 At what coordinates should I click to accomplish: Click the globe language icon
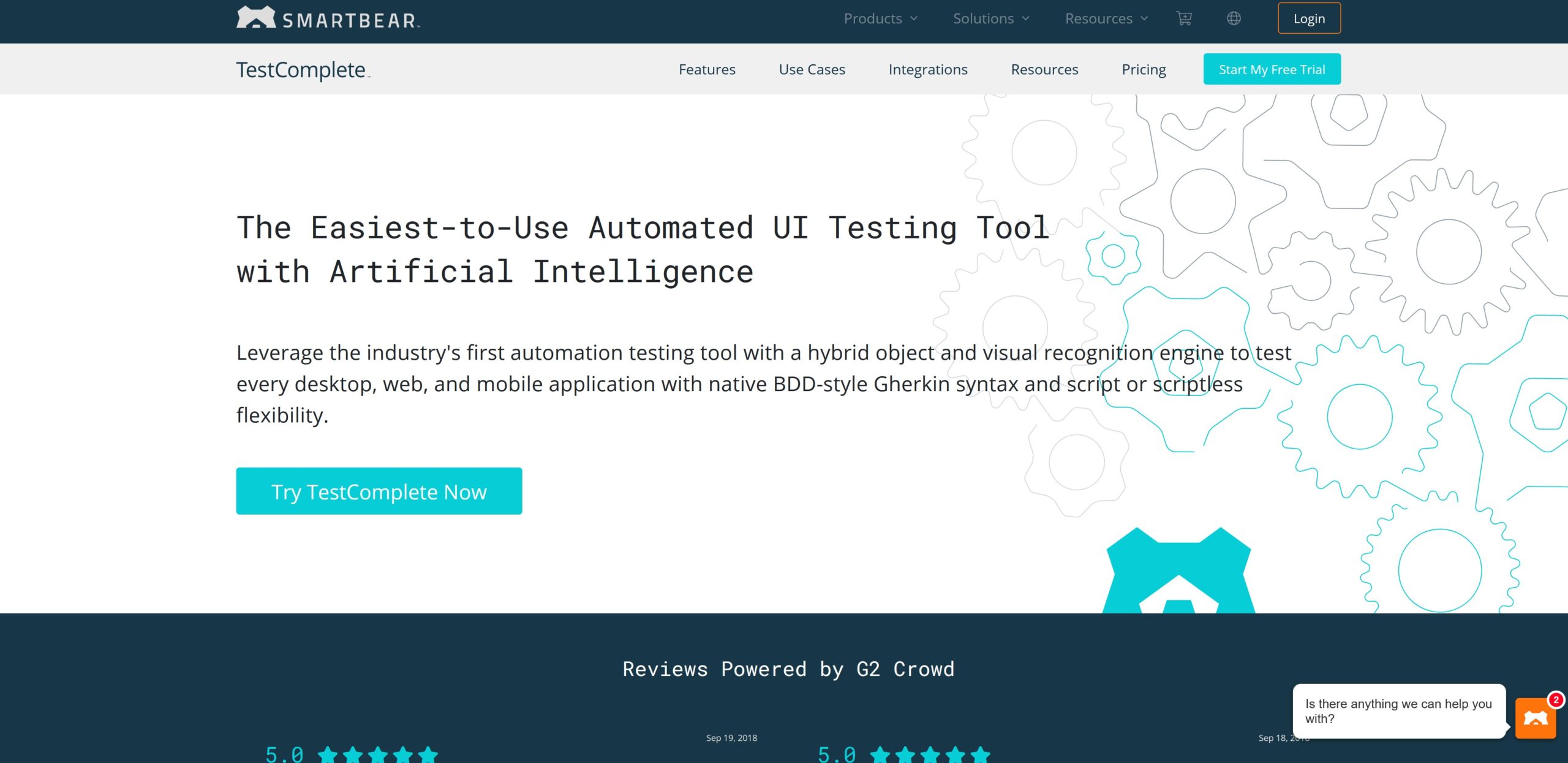pyautogui.click(x=1234, y=18)
